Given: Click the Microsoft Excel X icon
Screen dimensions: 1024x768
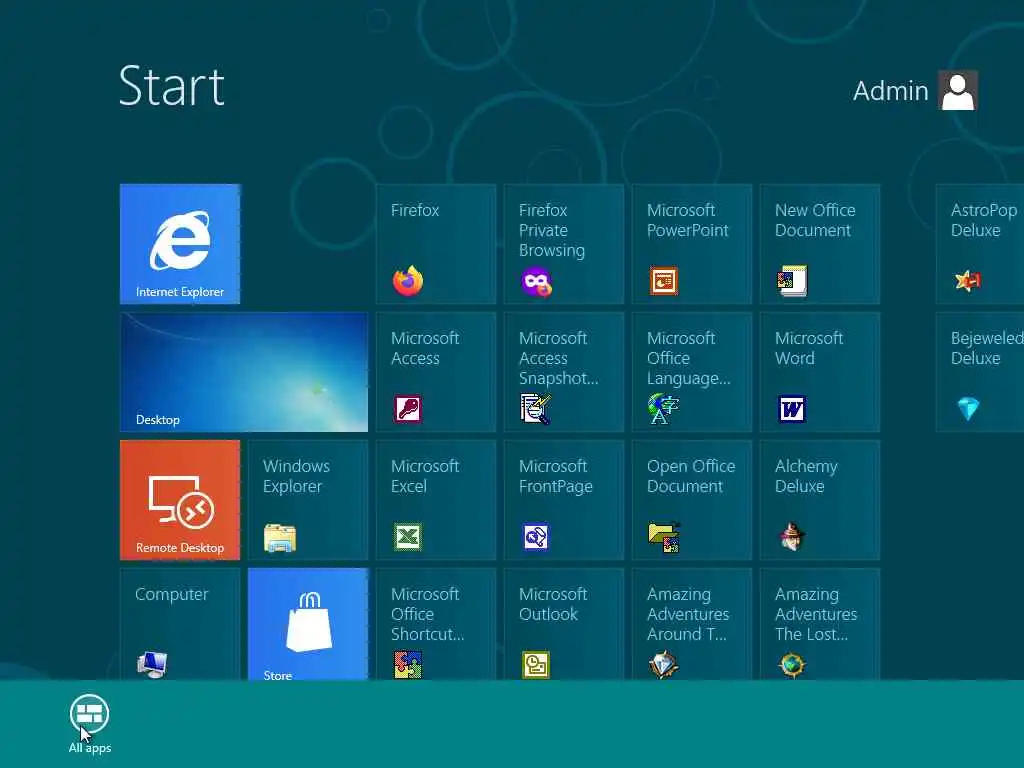Looking at the screenshot, I should [408, 537].
